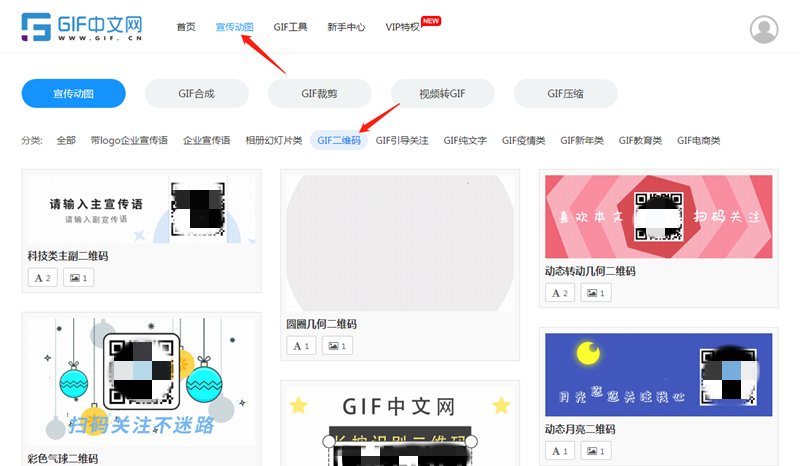The height and width of the screenshot is (466, 800).
Task: Click the 动态转动几何二维码 title text
Action: [x=590, y=271]
